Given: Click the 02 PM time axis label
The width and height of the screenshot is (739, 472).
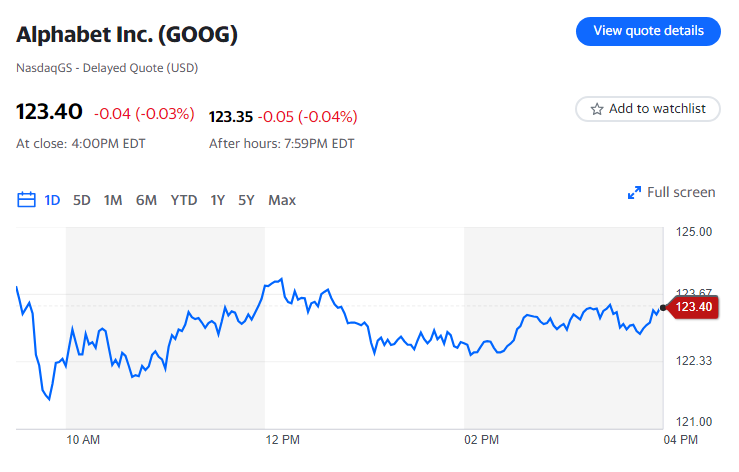Looking at the screenshot, I should click(481, 439).
